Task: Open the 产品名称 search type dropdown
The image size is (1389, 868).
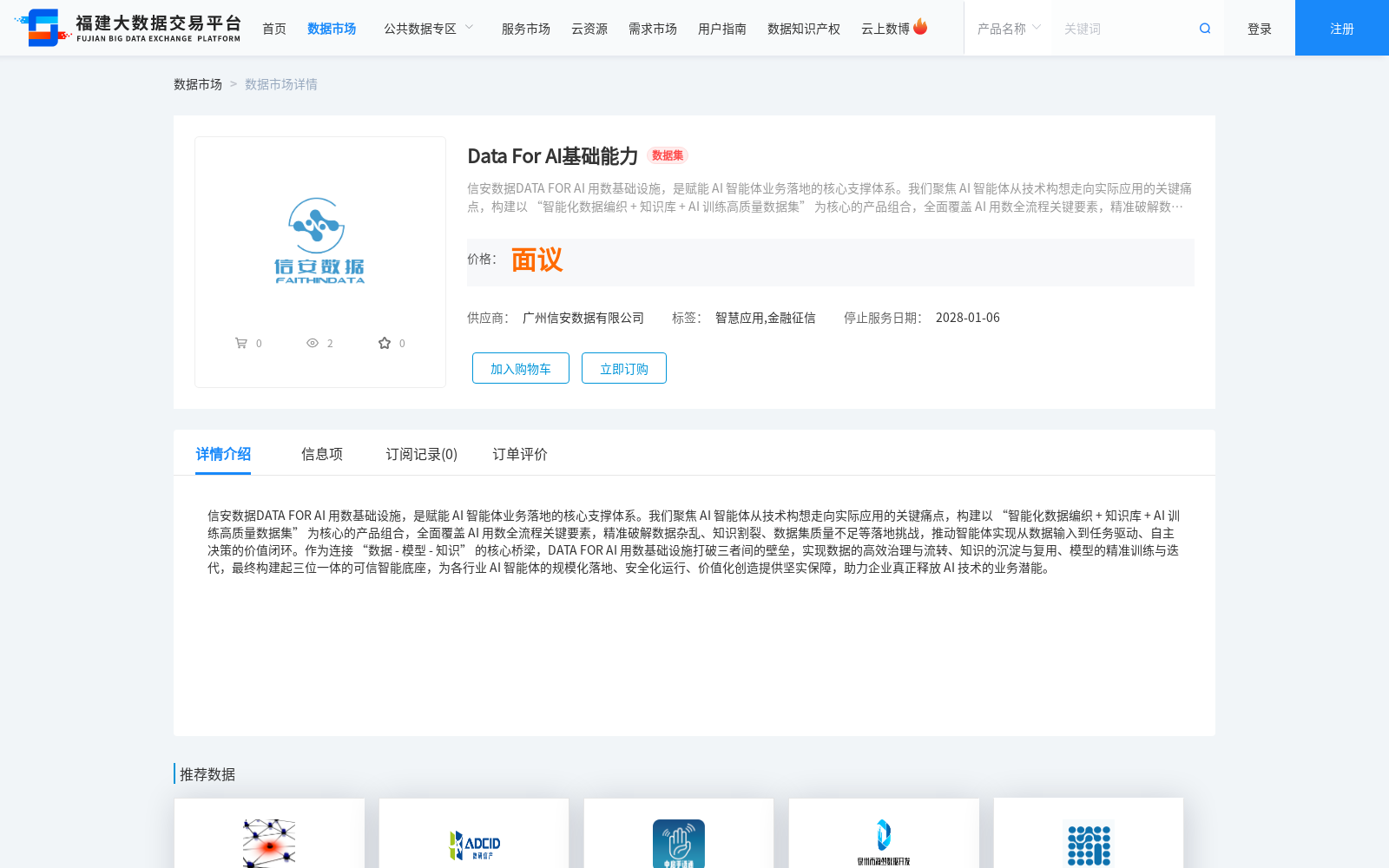Action: 1009,29
